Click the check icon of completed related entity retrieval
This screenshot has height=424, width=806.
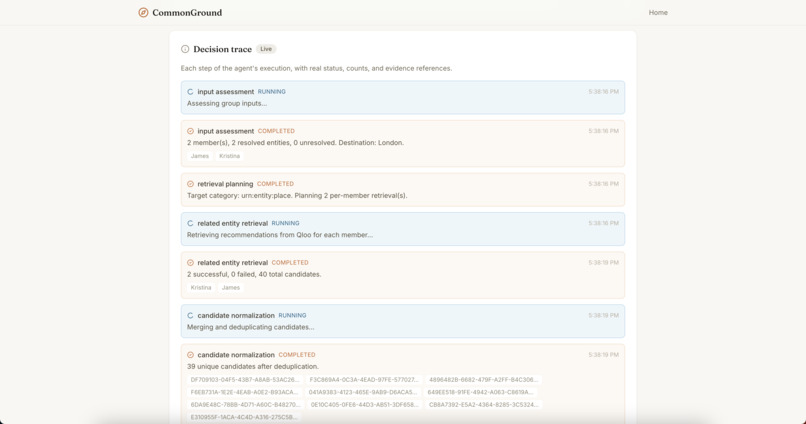click(190, 263)
